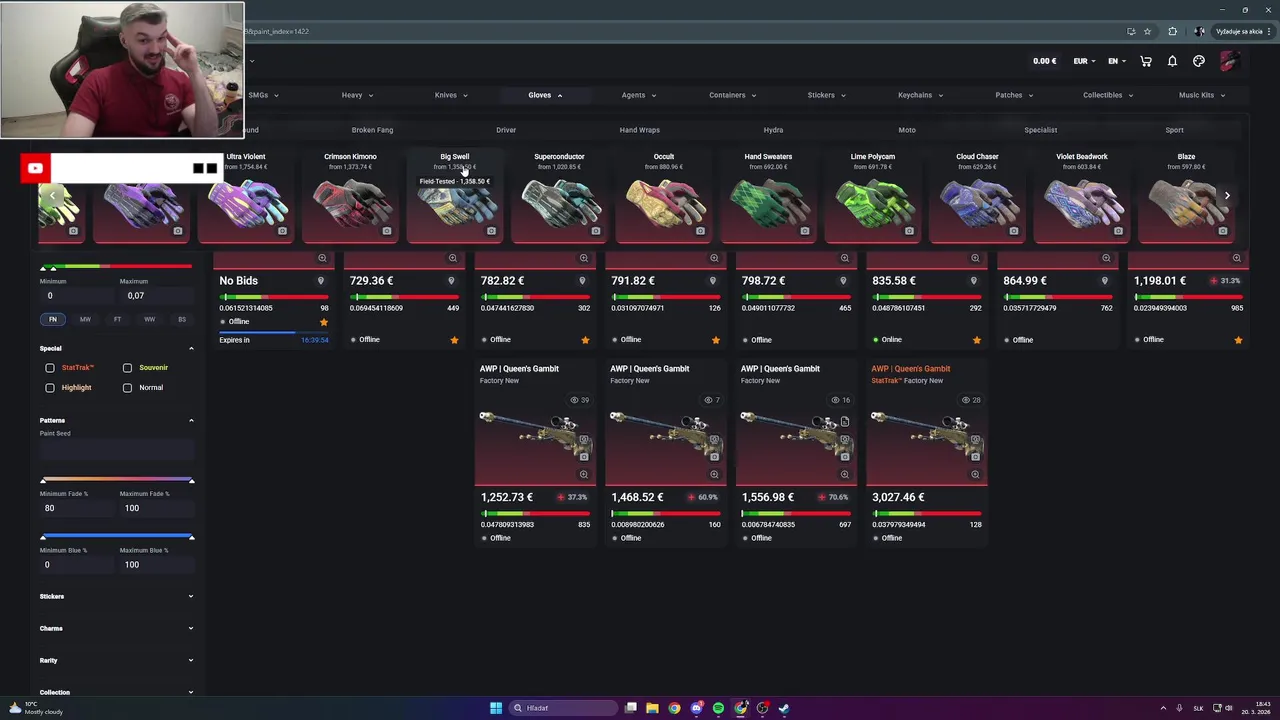The image size is (1280, 720).
Task: Select the Hand Wraps gloves type
Action: (x=639, y=130)
